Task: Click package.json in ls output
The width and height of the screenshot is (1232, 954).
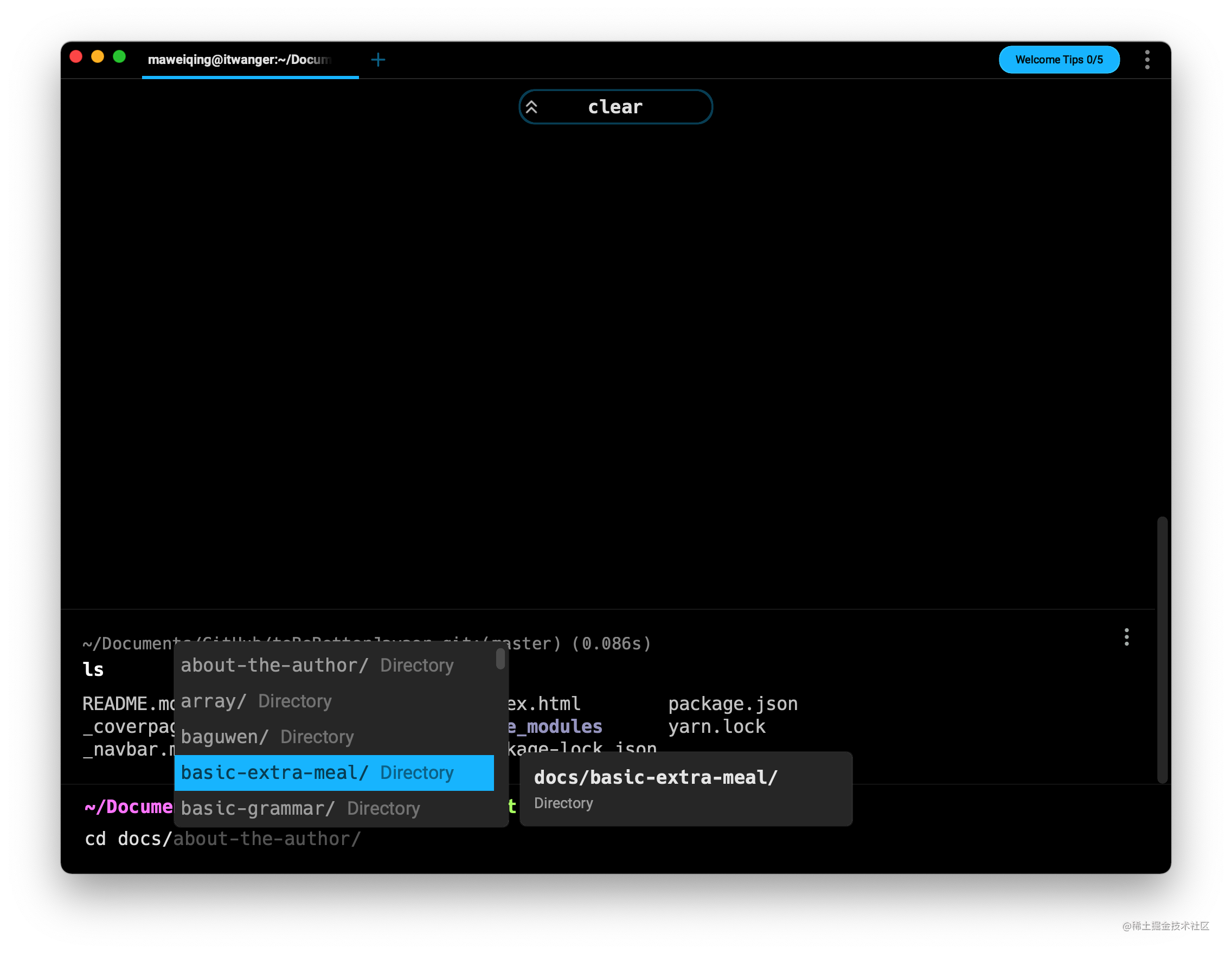Action: point(733,704)
